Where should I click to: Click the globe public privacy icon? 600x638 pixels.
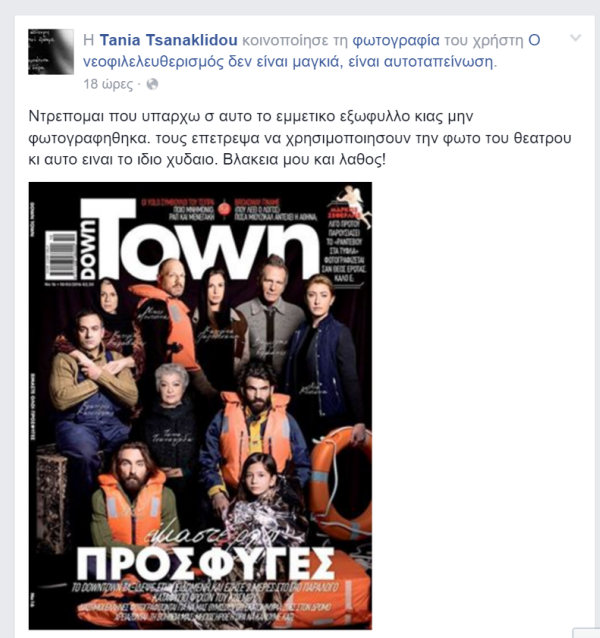point(152,84)
